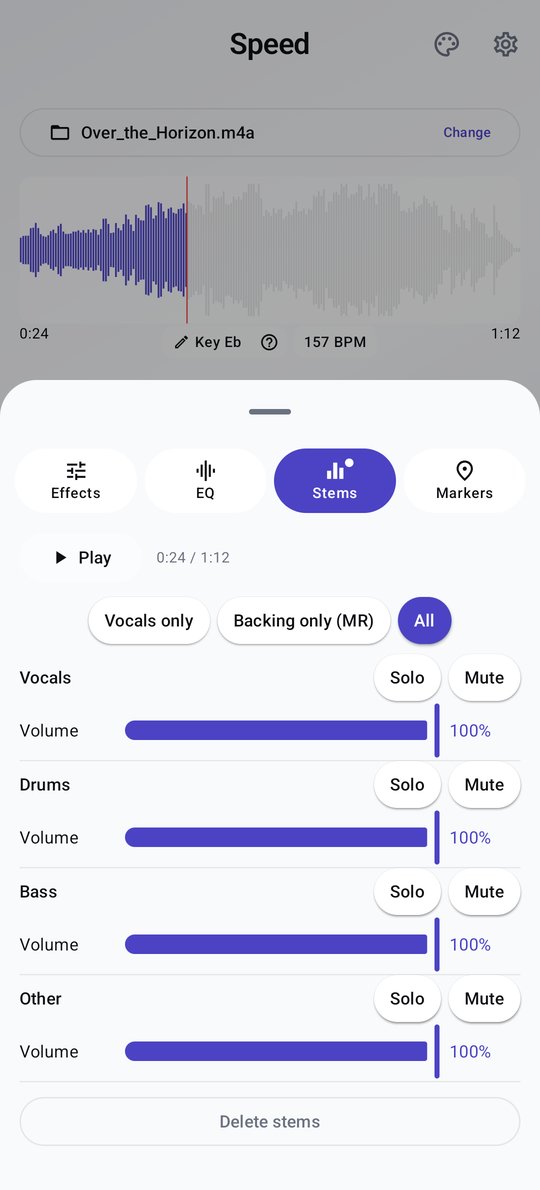This screenshot has height=1190, width=540.
Task: Click the folder icon beside Over_the_Horizon.m4a
Action: click(x=60, y=133)
